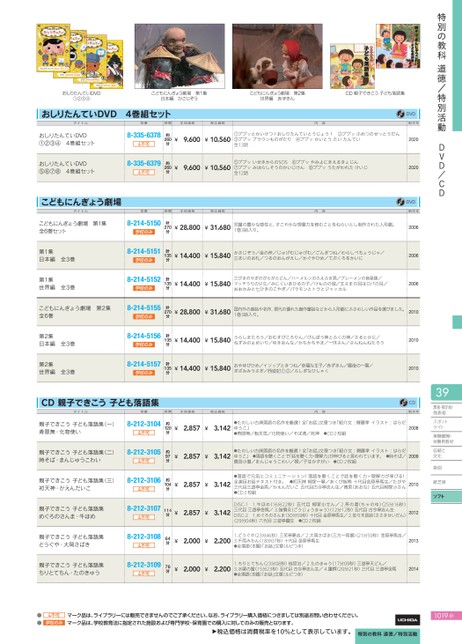This screenshot has width=462, height=644.
Task: Click the DVD disc icon in おしりたんていDVD header
Action: 400,114
